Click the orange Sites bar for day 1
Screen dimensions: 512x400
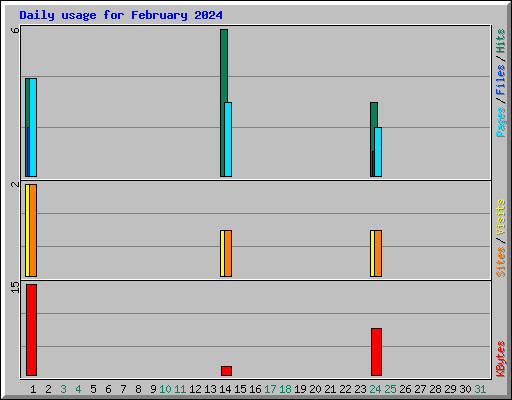point(33,230)
